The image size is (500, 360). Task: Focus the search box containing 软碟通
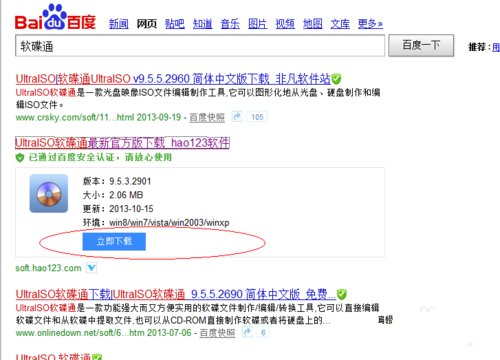click(x=200, y=46)
